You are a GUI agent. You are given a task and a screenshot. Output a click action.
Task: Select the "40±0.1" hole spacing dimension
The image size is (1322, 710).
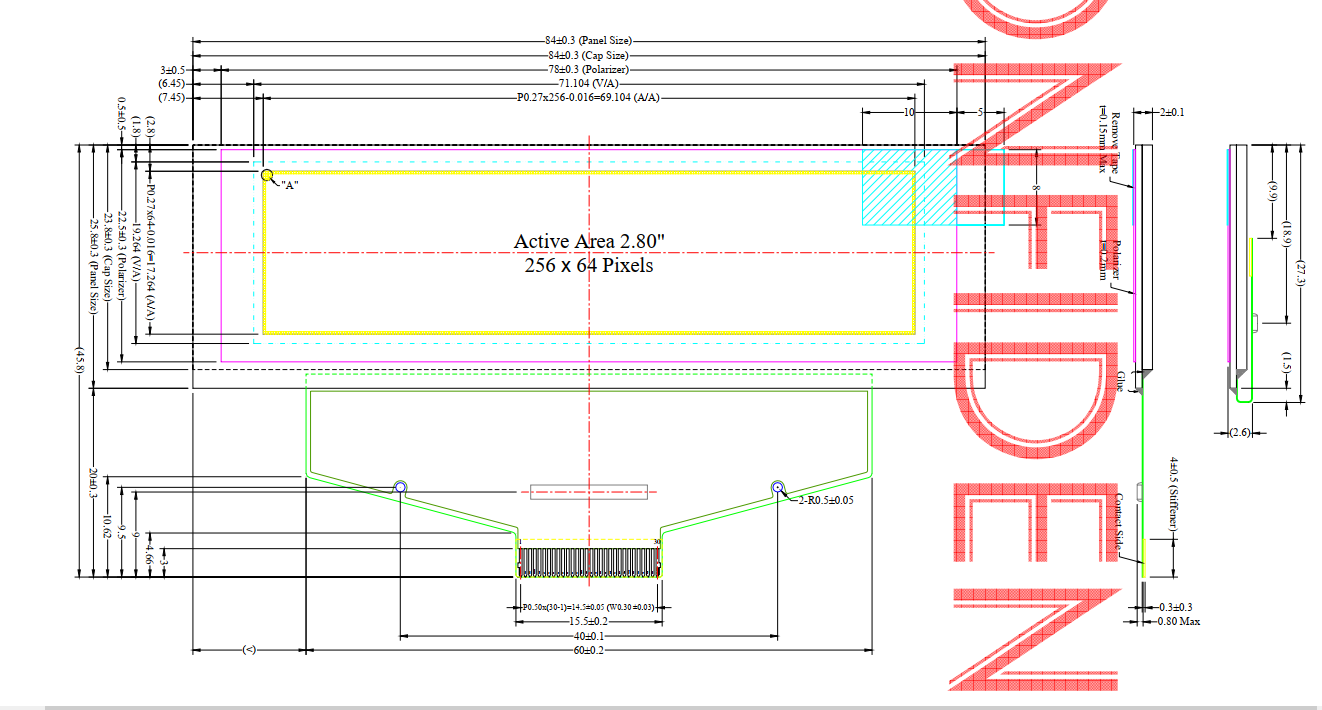tap(589, 636)
